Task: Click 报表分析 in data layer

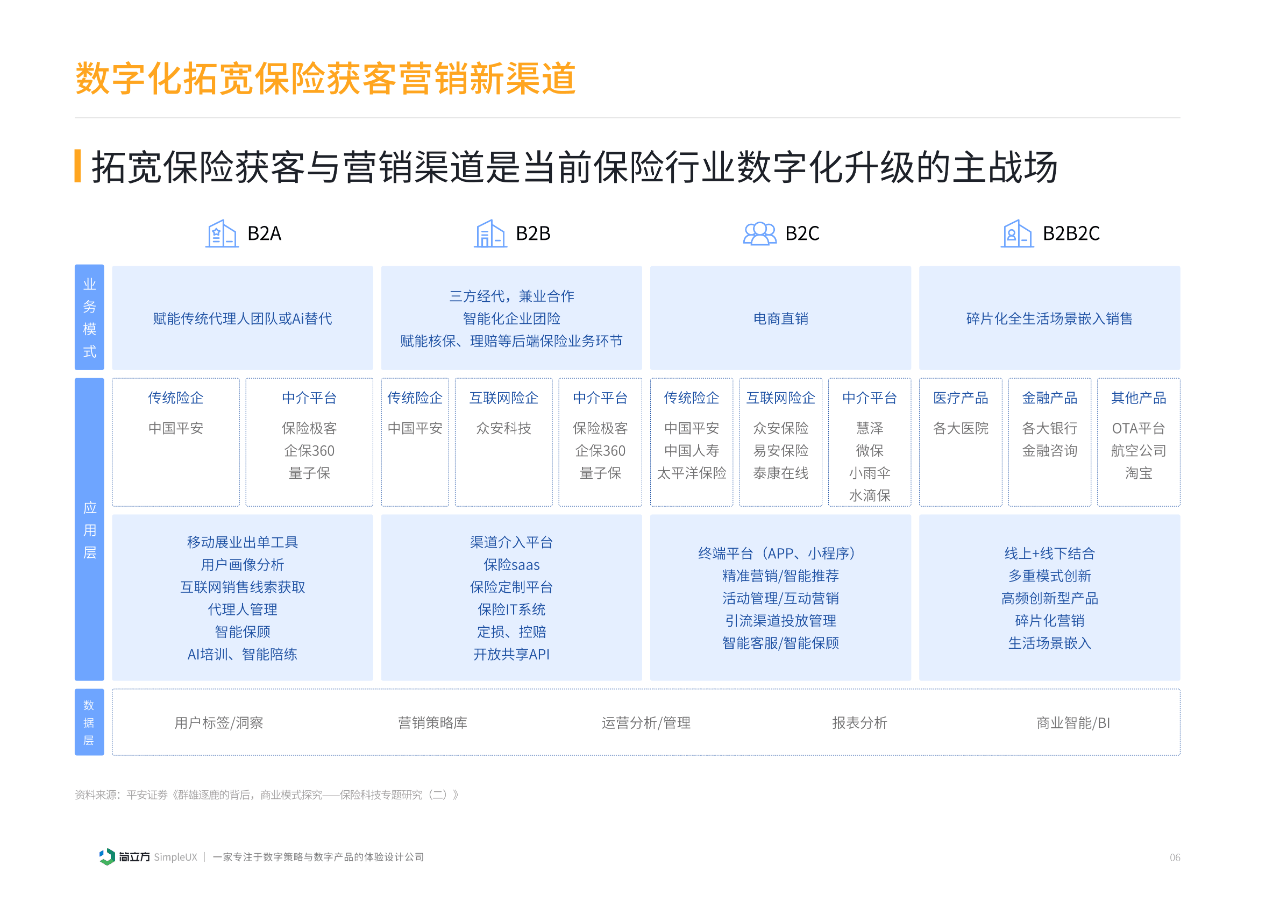Action: click(859, 722)
